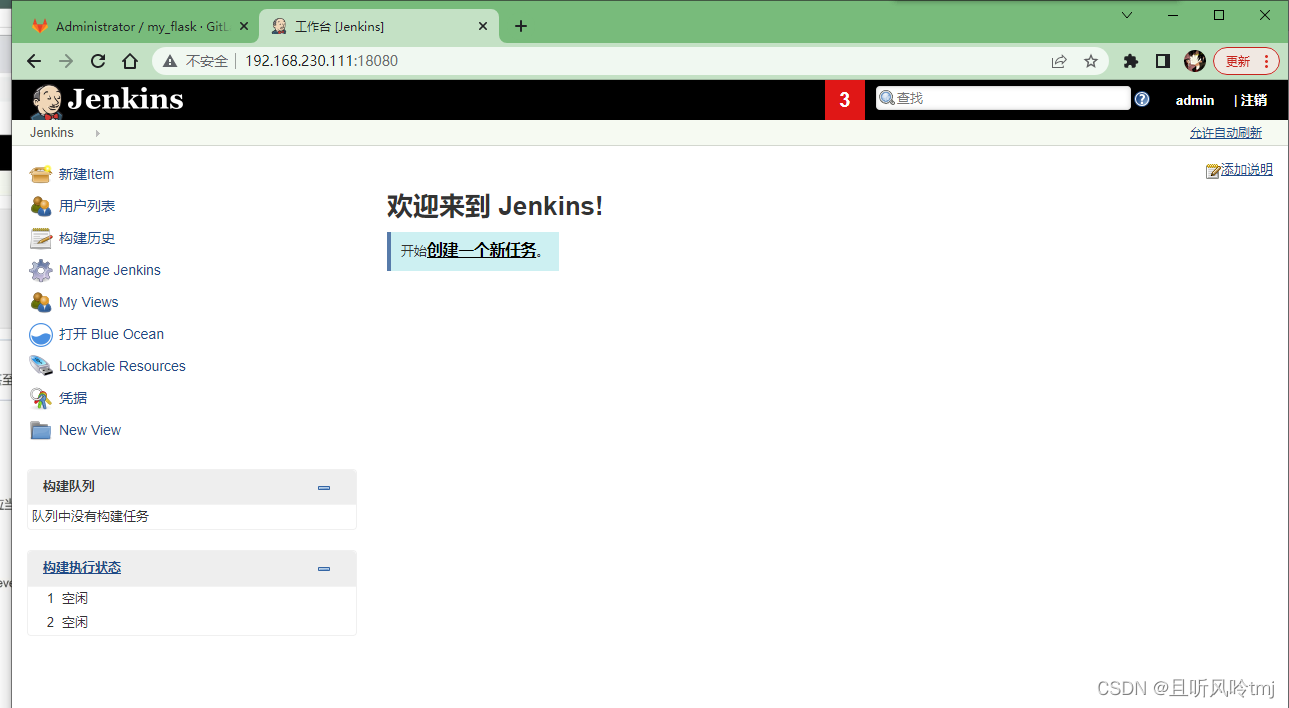
Task: Open the 新建Item menu link
Action: point(86,174)
